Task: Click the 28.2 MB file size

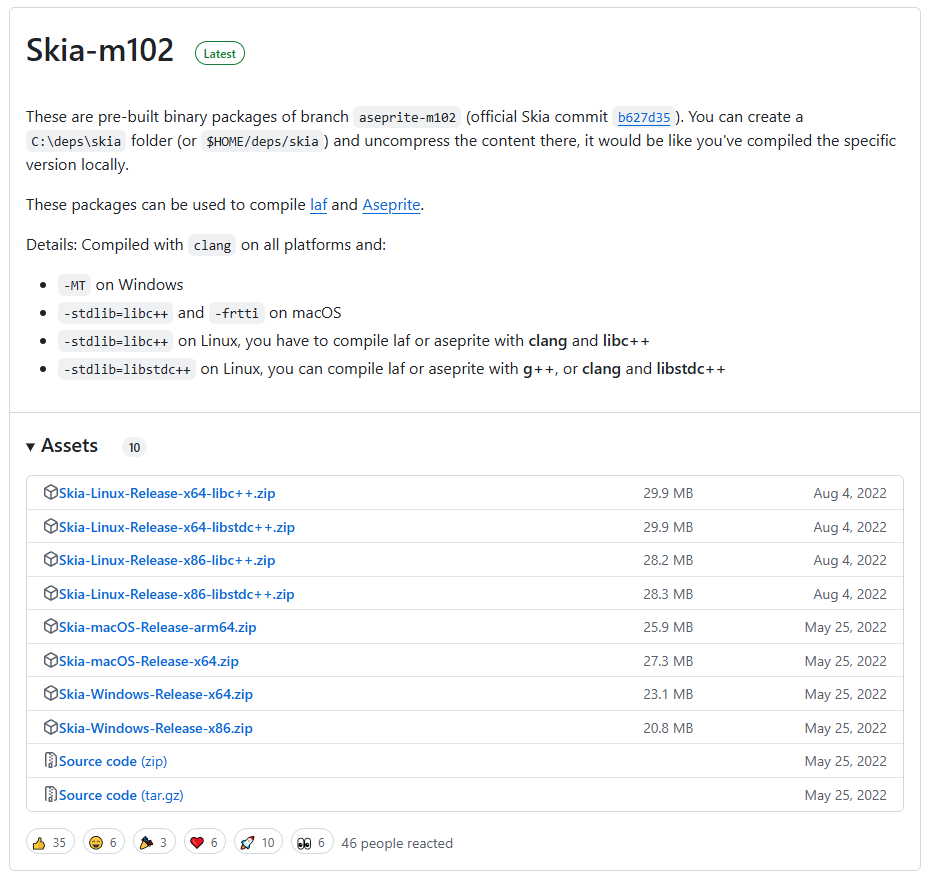Action: pyautogui.click(x=668, y=560)
